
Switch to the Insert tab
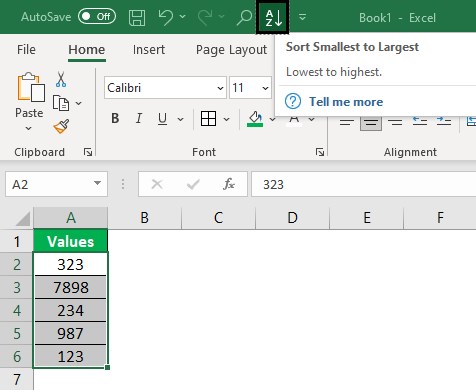[149, 50]
